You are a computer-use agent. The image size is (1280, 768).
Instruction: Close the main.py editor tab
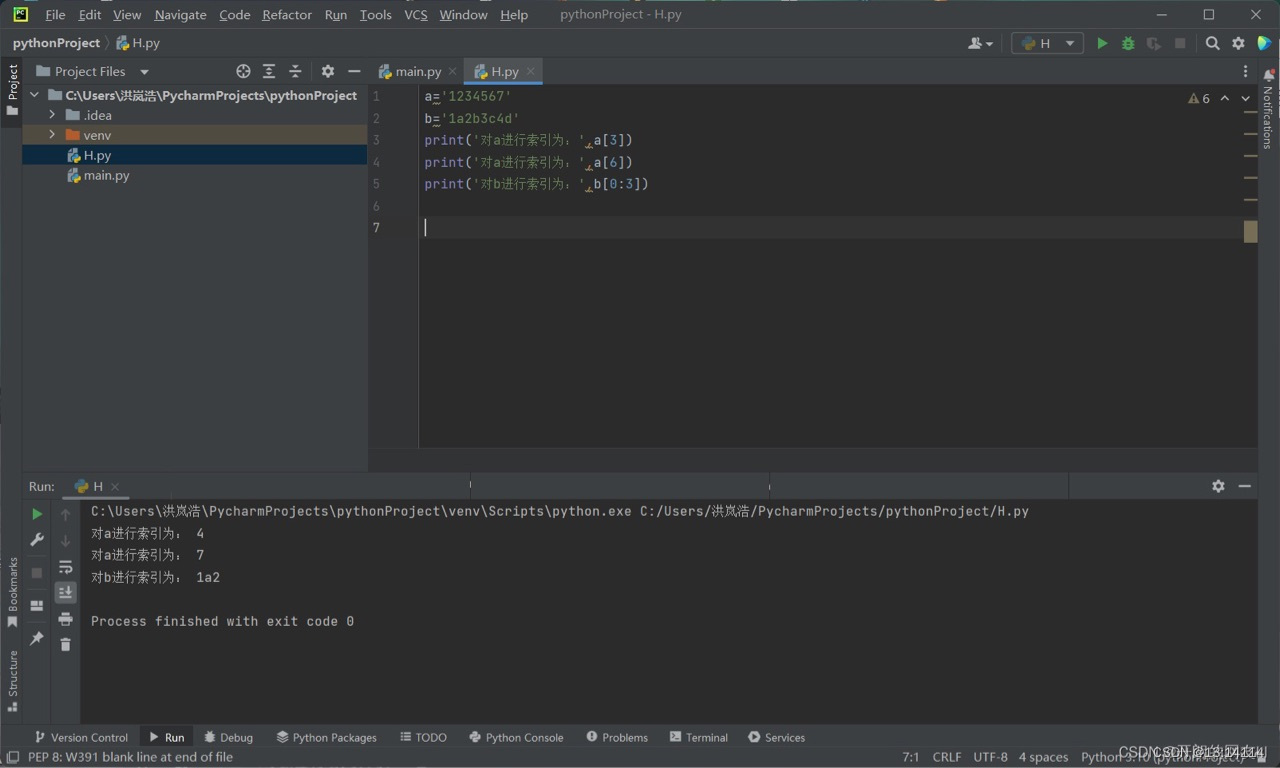click(x=452, y=71)
